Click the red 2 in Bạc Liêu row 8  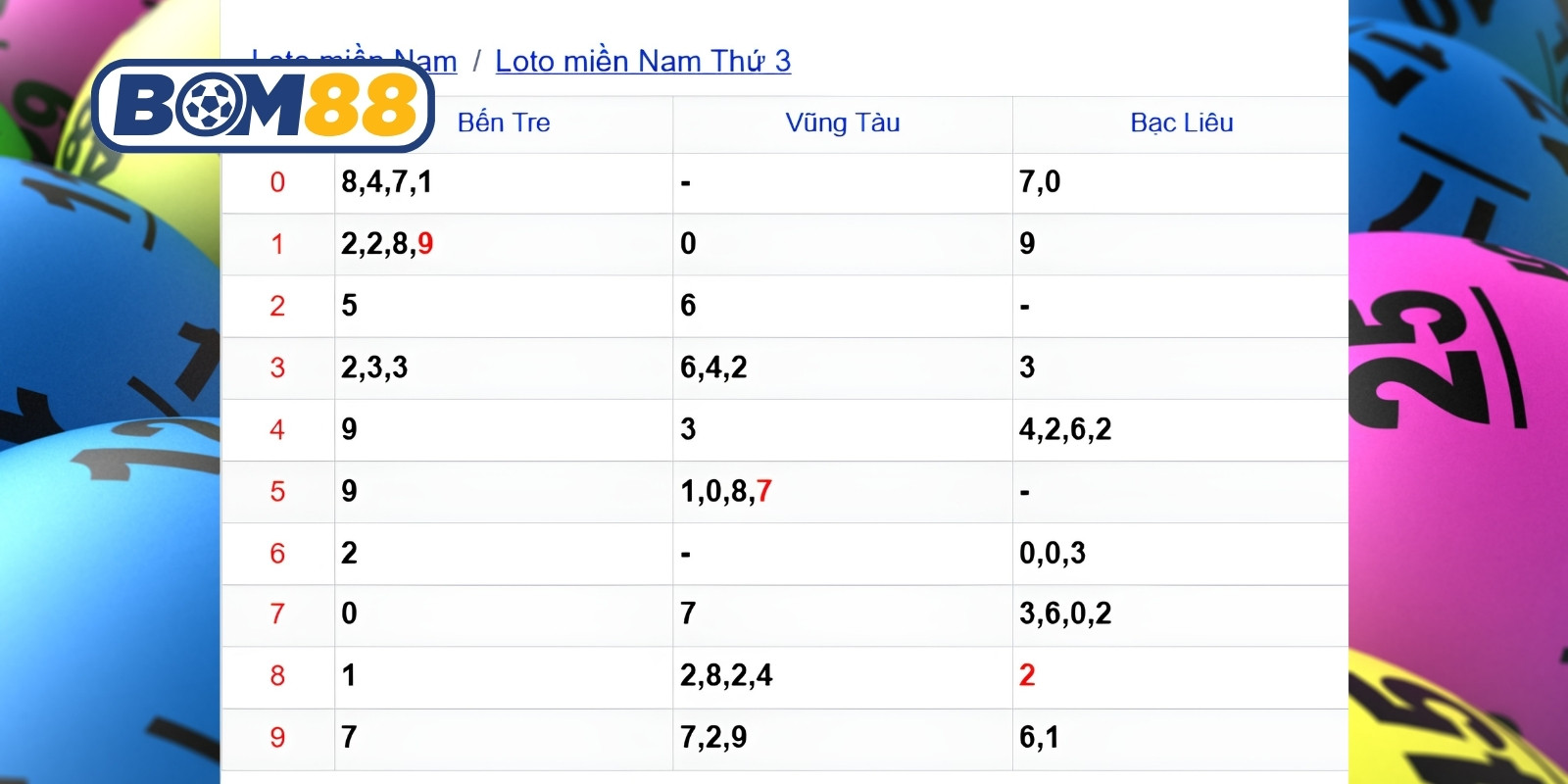click(x=1027, y=675)
